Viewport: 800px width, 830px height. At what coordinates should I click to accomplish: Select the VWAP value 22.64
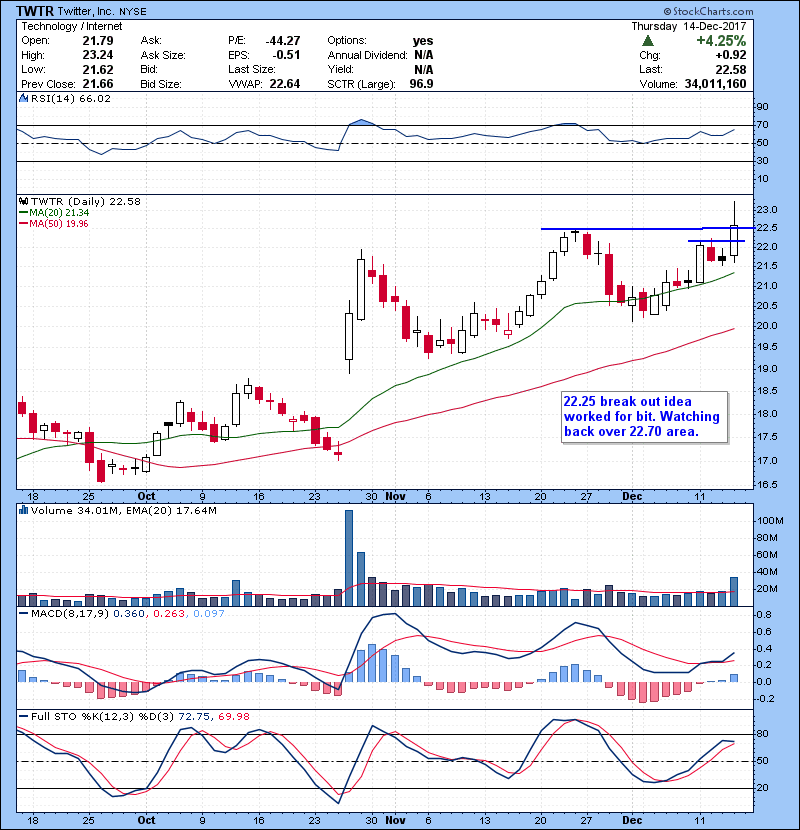click(x=285, y=84)
